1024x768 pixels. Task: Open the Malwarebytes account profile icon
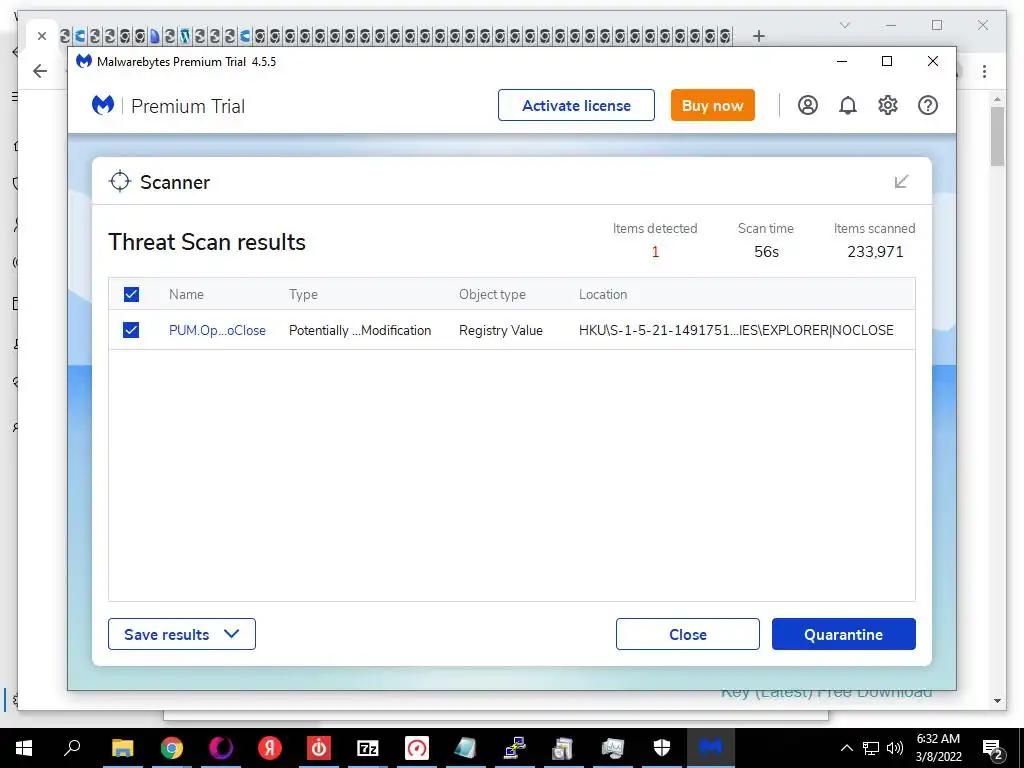point(808,105)
